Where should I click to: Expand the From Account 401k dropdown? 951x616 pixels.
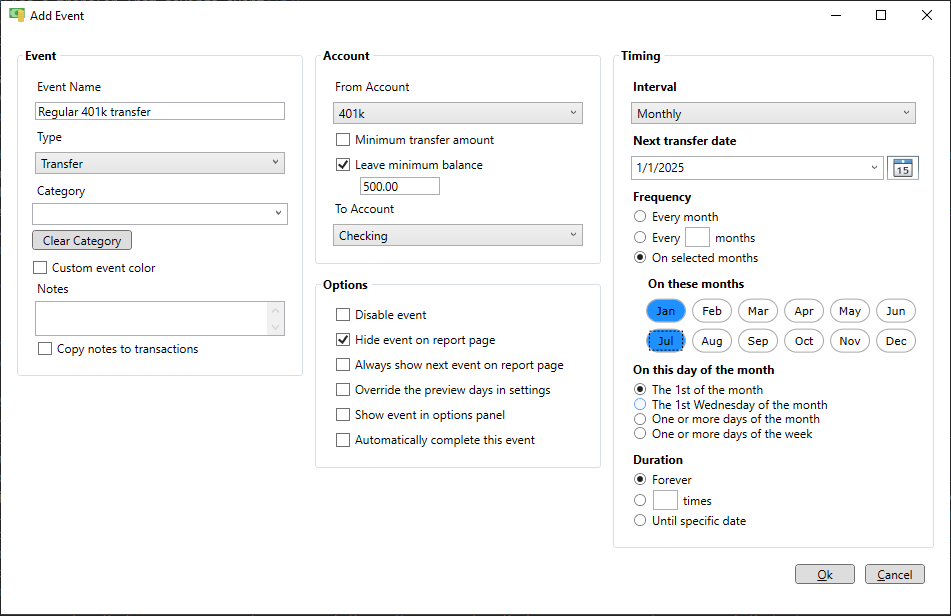click(x=458, y=113)
